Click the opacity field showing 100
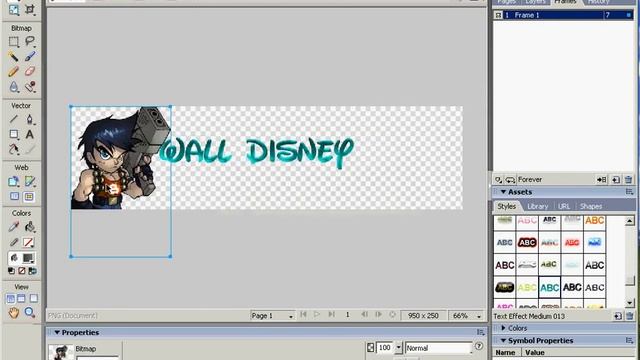640x360 pixels. coord(384,348)
